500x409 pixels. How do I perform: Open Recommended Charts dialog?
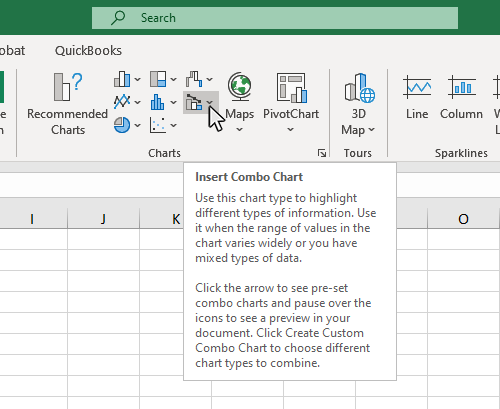tap(68, 103)
